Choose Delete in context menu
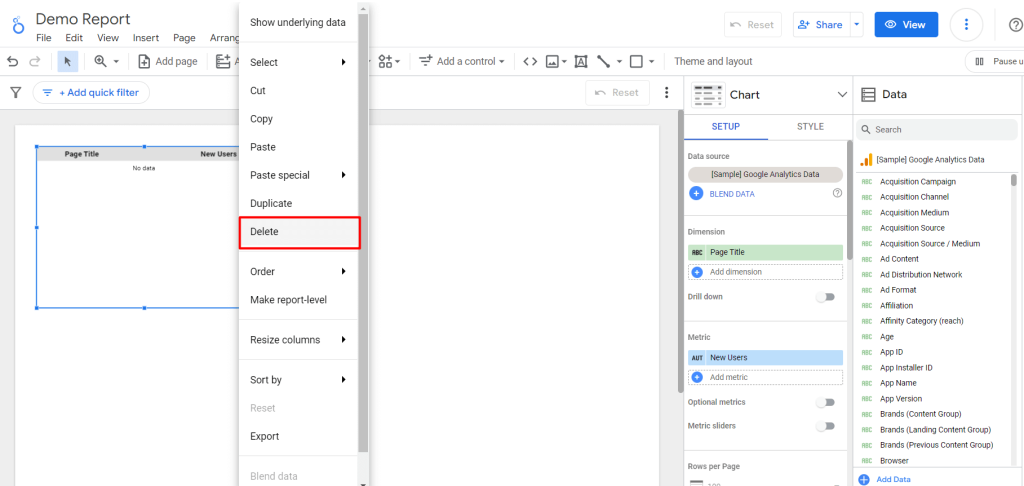Image resolution: width=1024 pixels, height=486 pixels. pyautogui.click(x=300, y=233)
